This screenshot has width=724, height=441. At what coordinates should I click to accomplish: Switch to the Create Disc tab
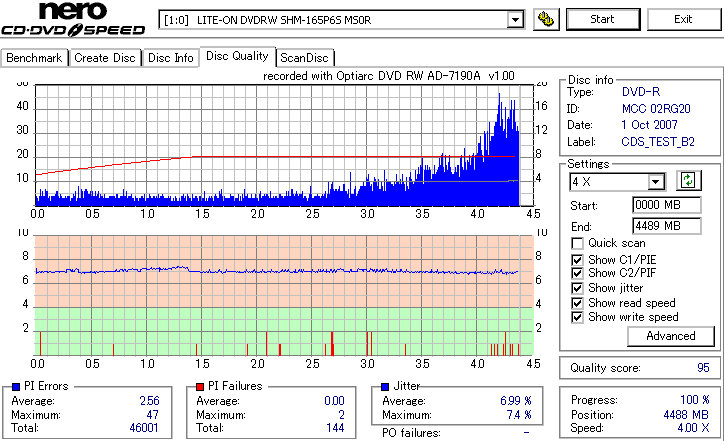click(105, 58)
